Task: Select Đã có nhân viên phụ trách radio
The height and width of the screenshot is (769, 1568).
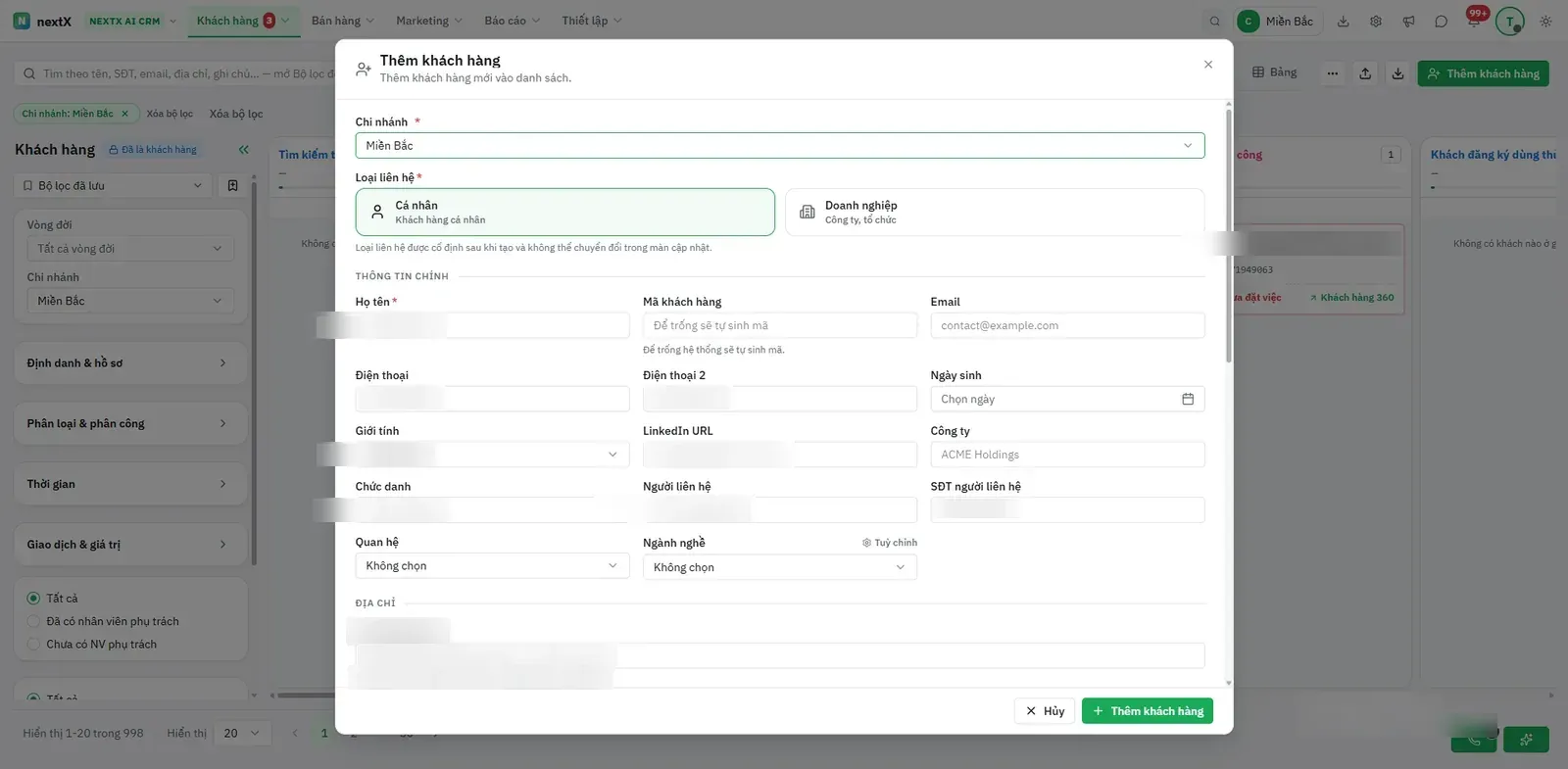Action: coord(33,621)
